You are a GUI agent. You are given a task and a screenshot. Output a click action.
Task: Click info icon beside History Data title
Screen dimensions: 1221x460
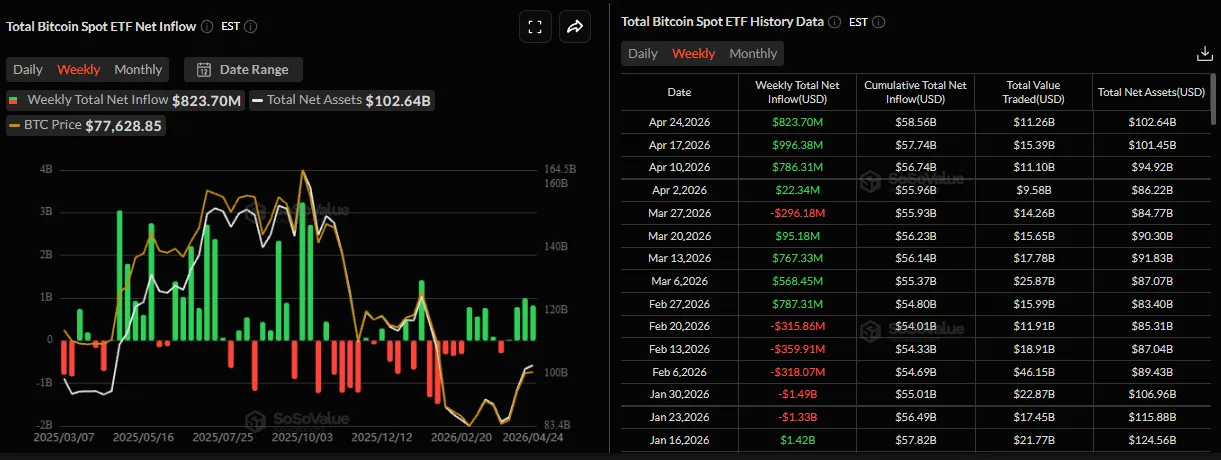[834, 22]
